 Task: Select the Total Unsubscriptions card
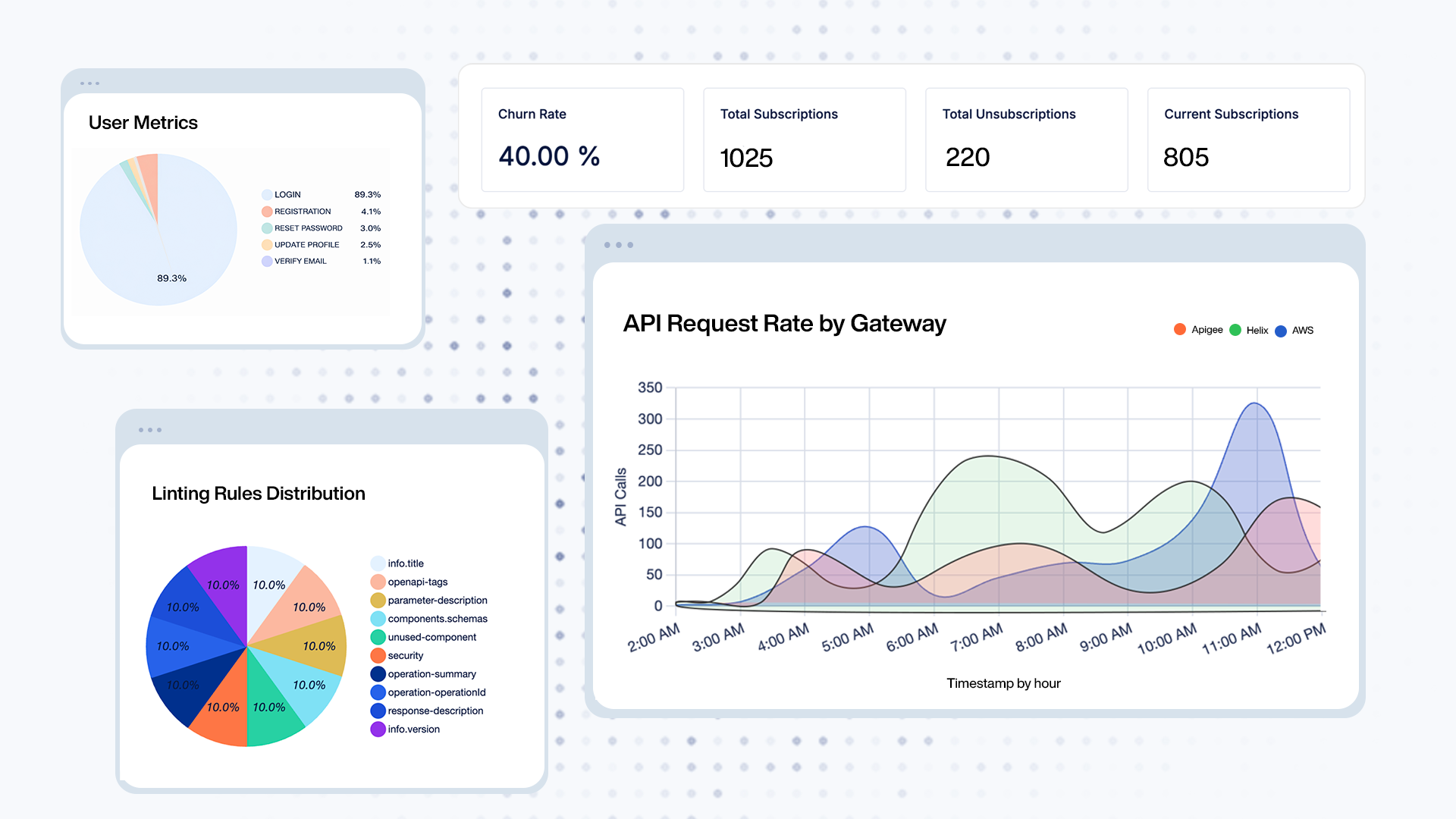pyautogui.click(x=1026, y=140)
